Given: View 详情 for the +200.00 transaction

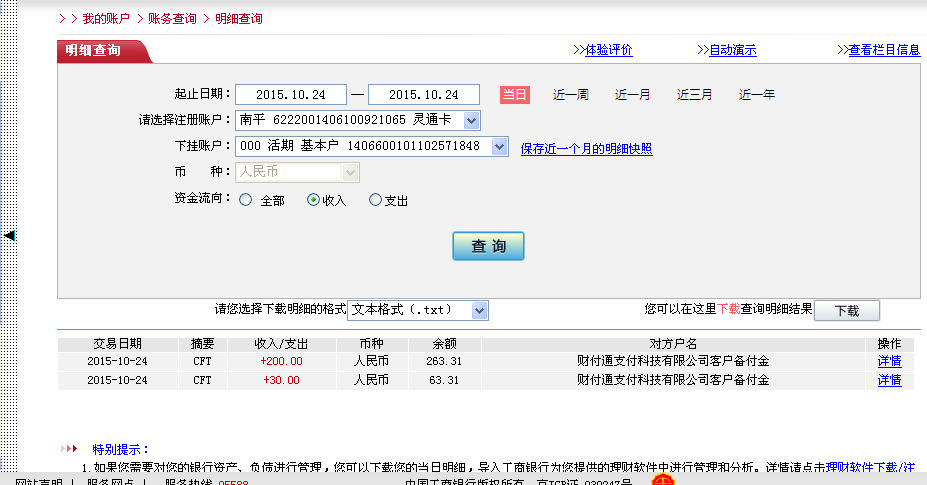Looking at the screenshot, I should point(889,361).
